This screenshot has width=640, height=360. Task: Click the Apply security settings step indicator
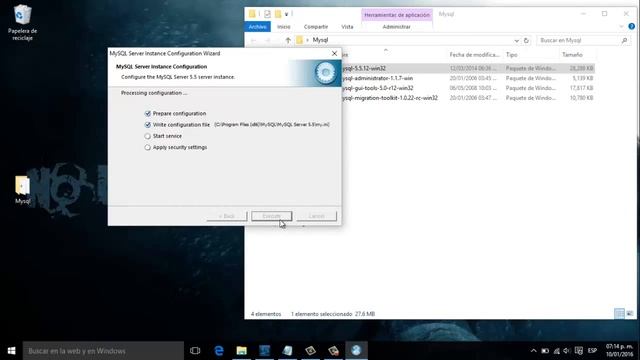(147, 147)
